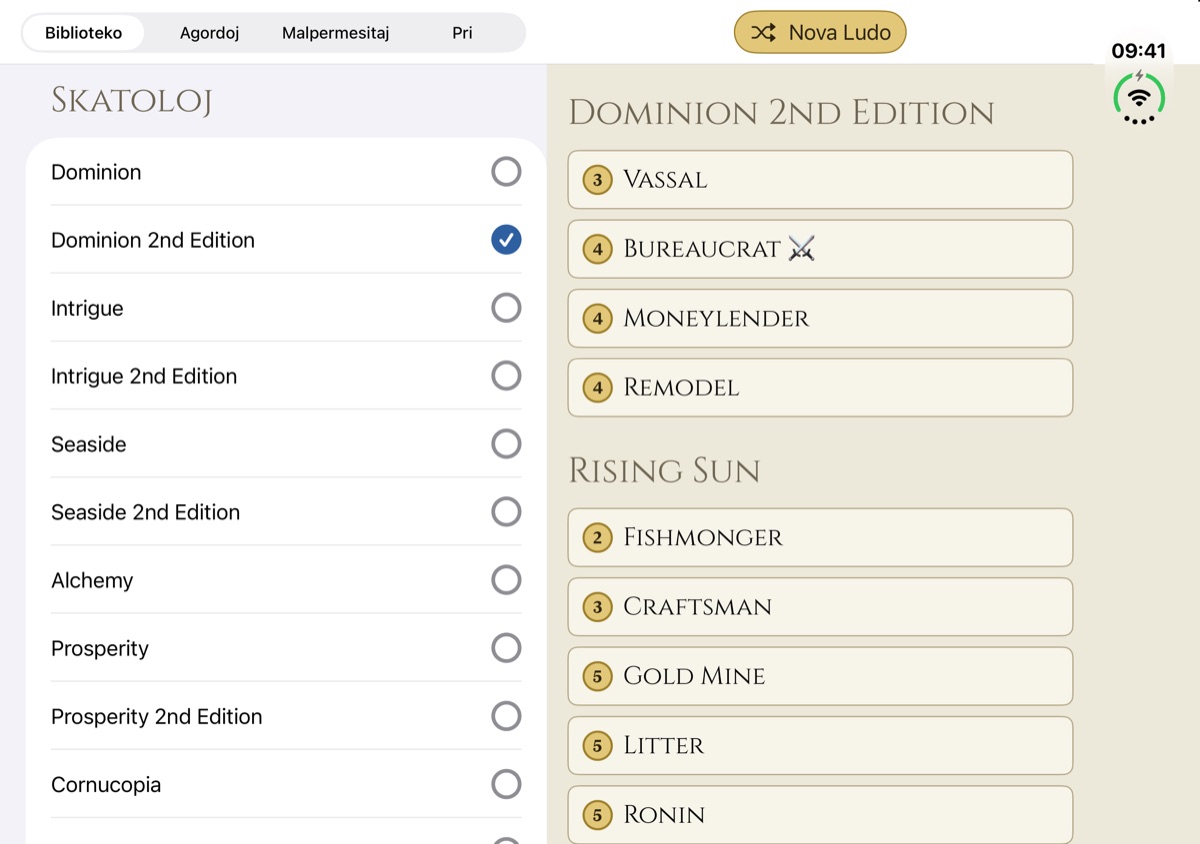
Task: Click the Vassal cost 3 coin icon
Action: pyautogui.click(x=598, y=180)
